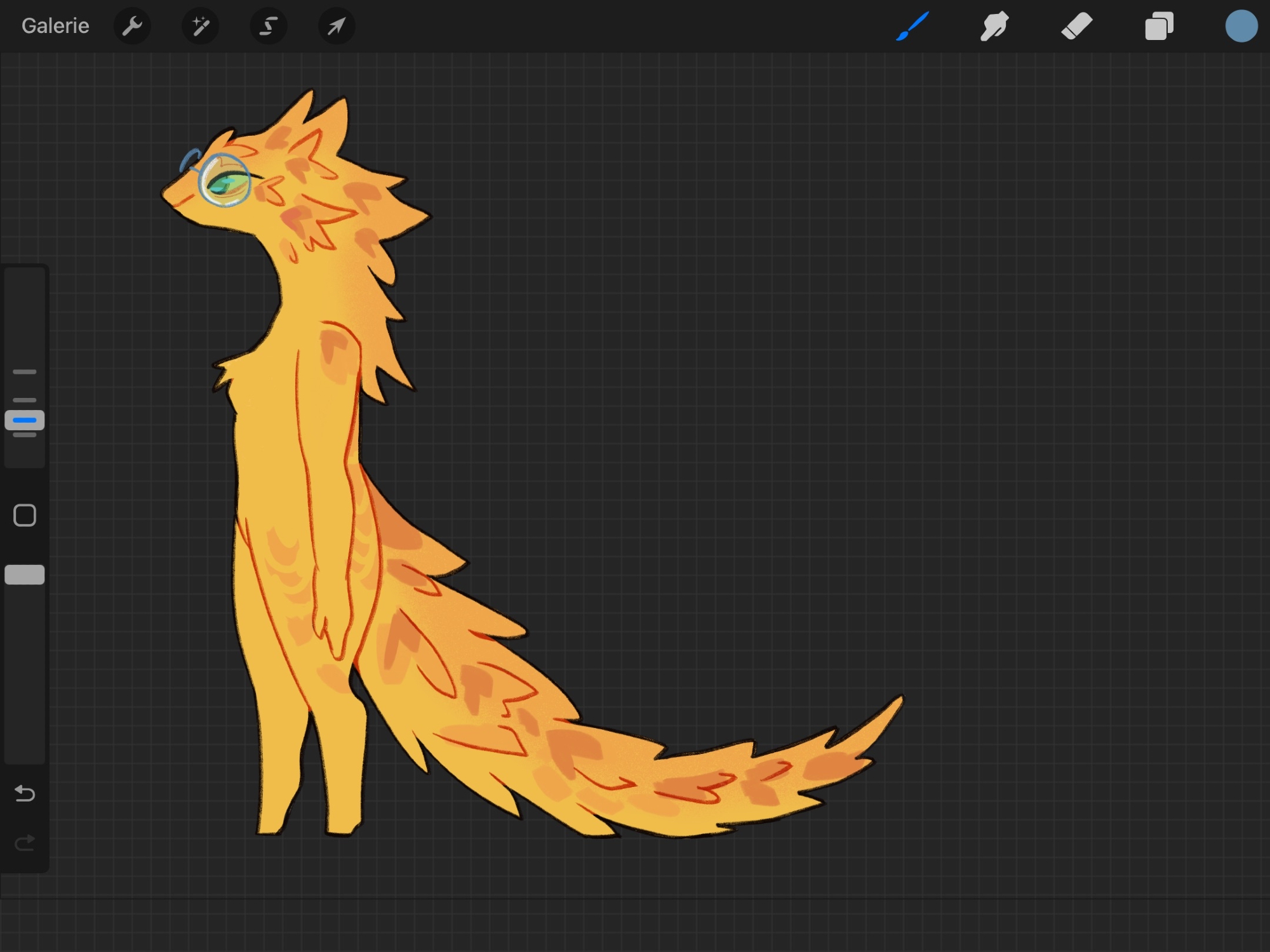Select the Eraser tool

[1077, 26]
